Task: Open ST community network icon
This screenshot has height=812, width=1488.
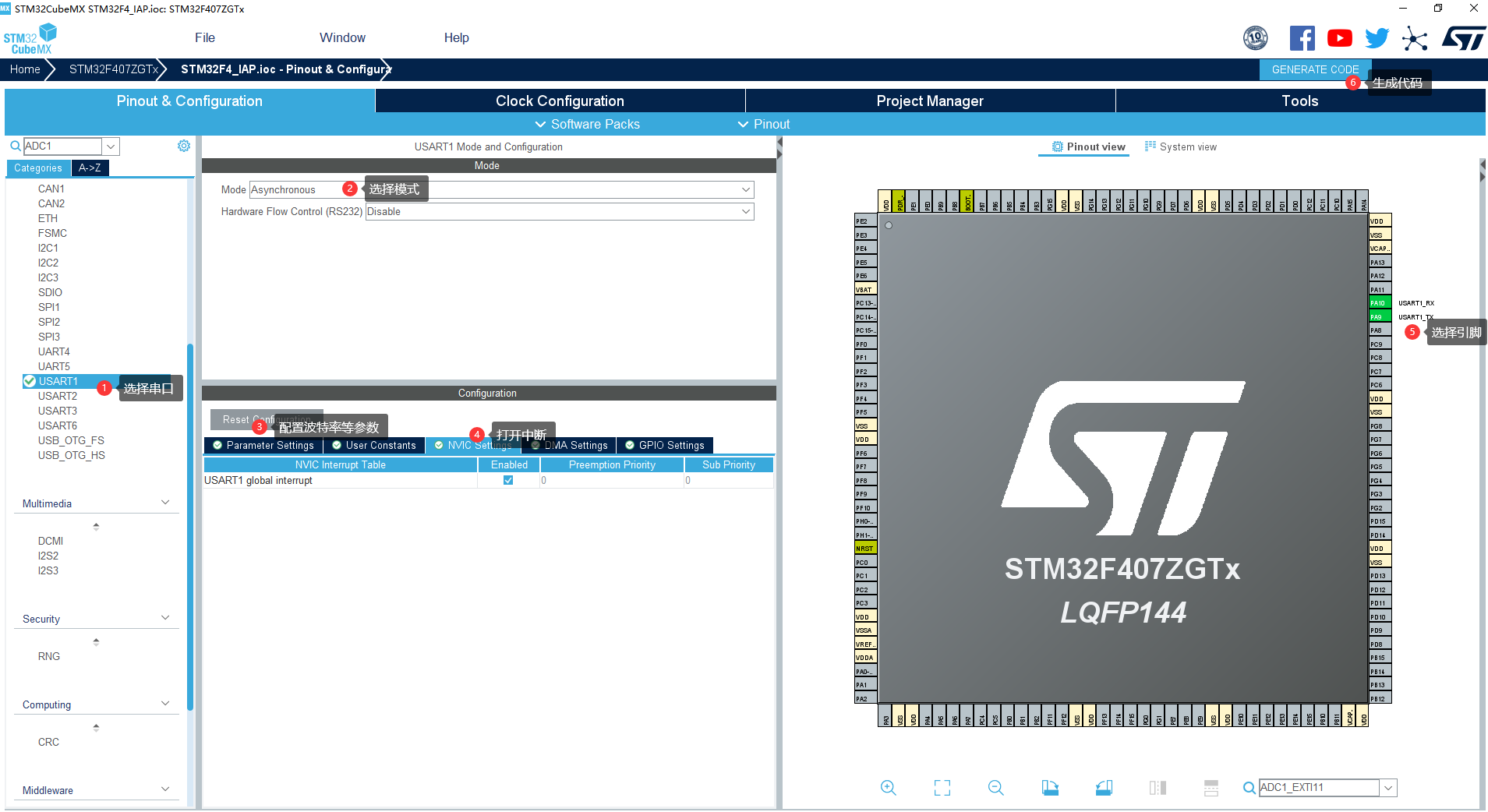Action: point(1415,38)
